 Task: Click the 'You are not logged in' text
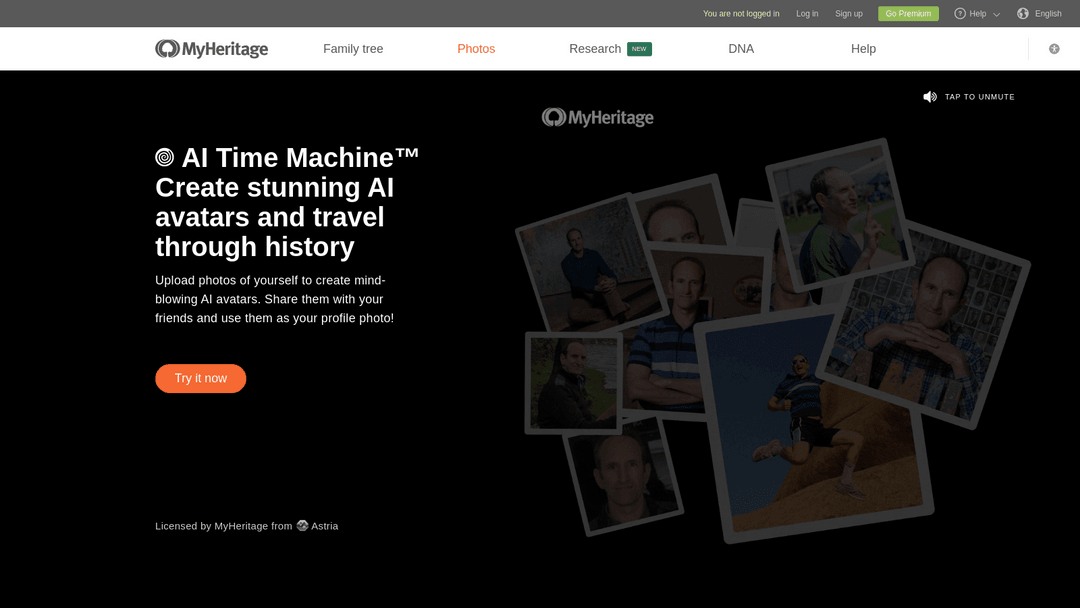tap(741, 14)
